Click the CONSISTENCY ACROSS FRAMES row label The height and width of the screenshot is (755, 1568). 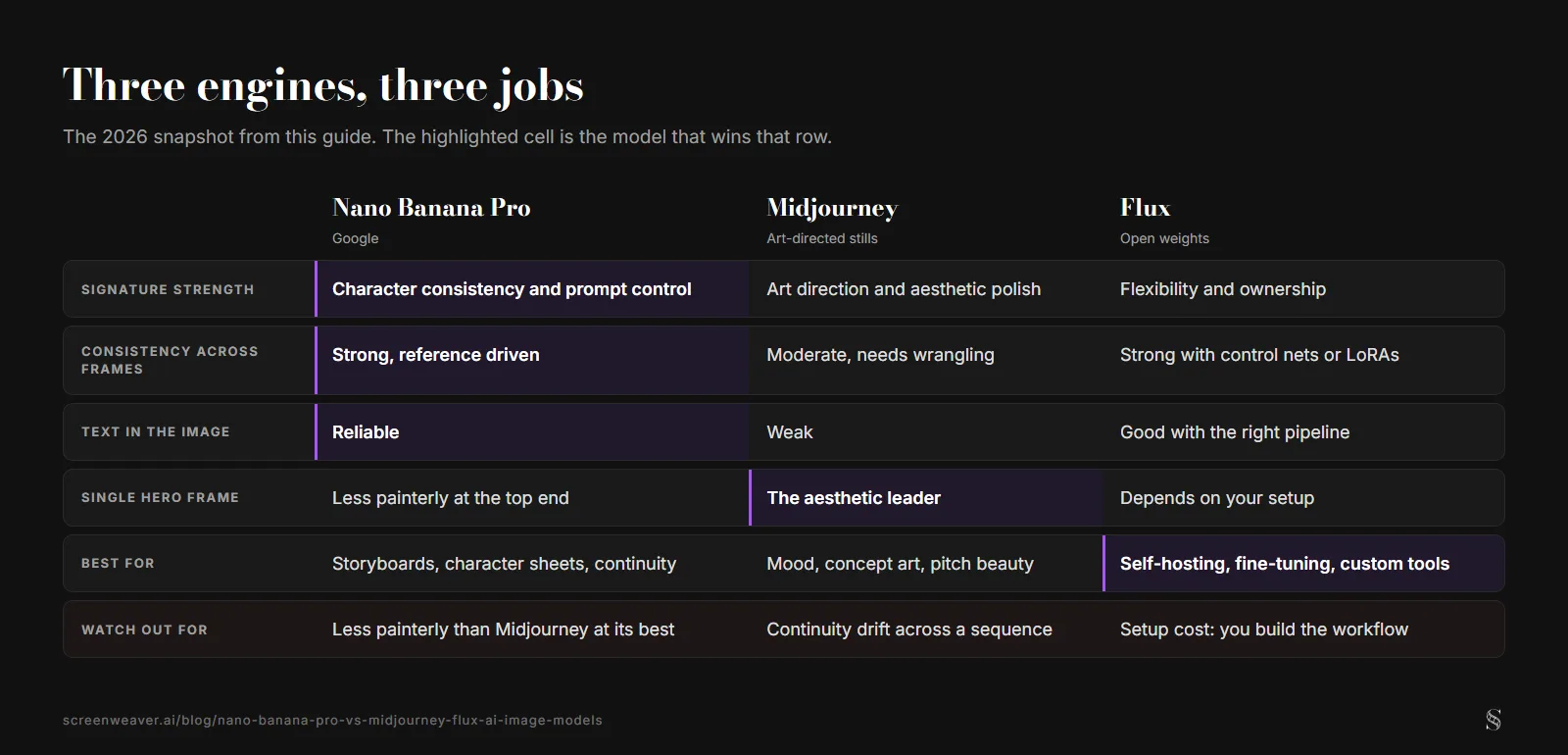[x=170, y=360]
